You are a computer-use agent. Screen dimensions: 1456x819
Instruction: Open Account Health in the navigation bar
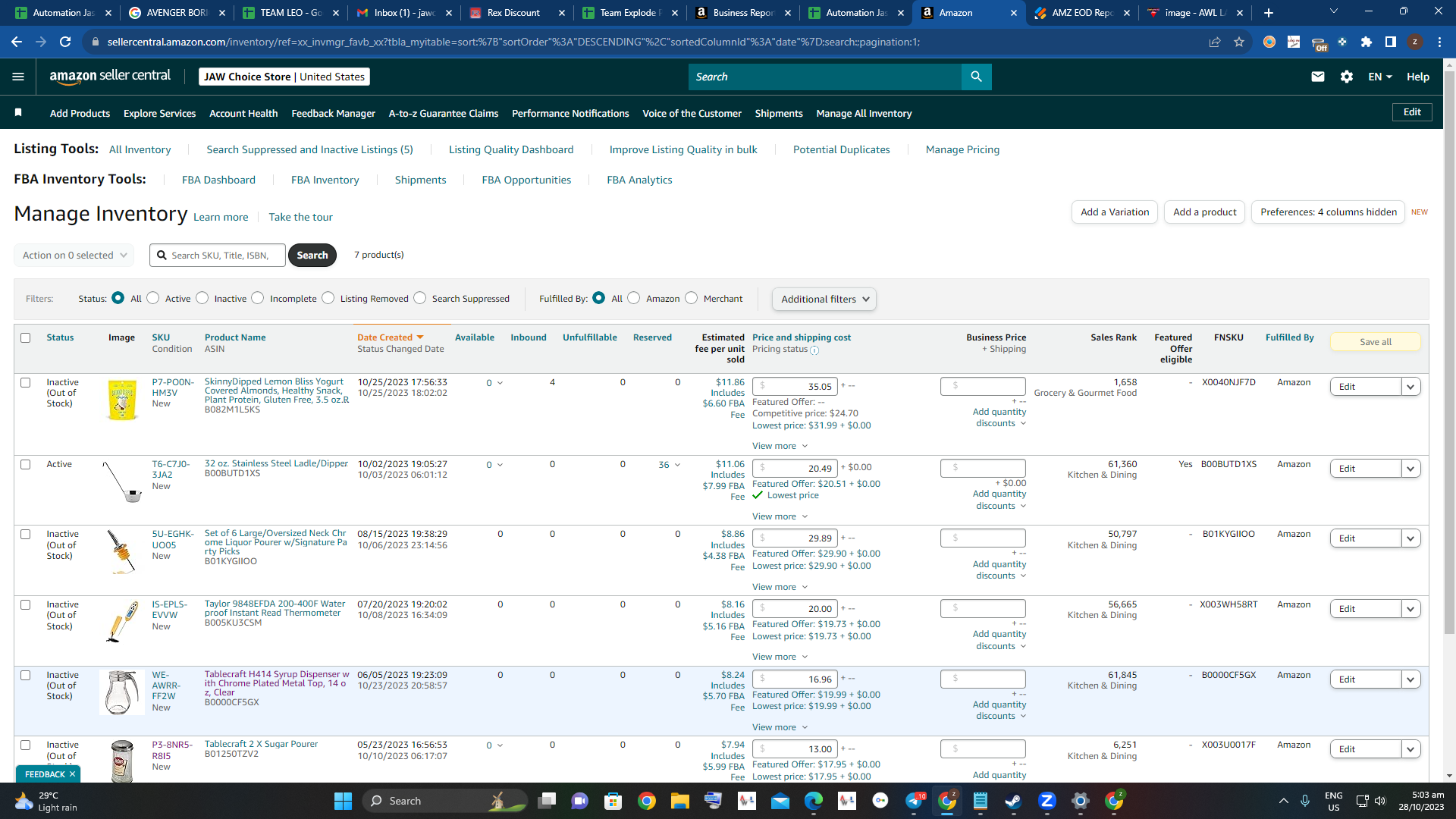click(x=243, y=113)
